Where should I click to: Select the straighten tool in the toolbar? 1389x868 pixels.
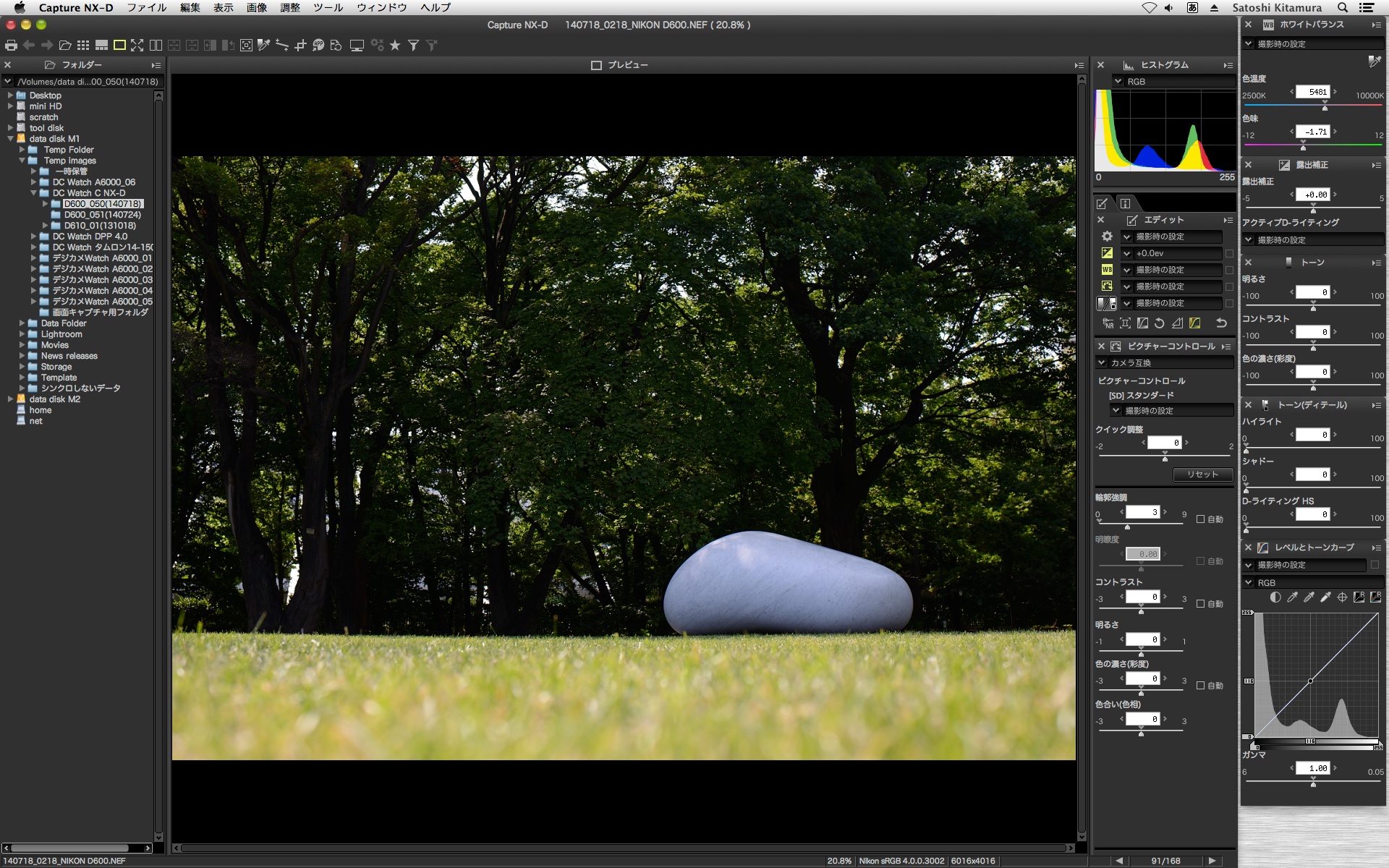point(282,45)
